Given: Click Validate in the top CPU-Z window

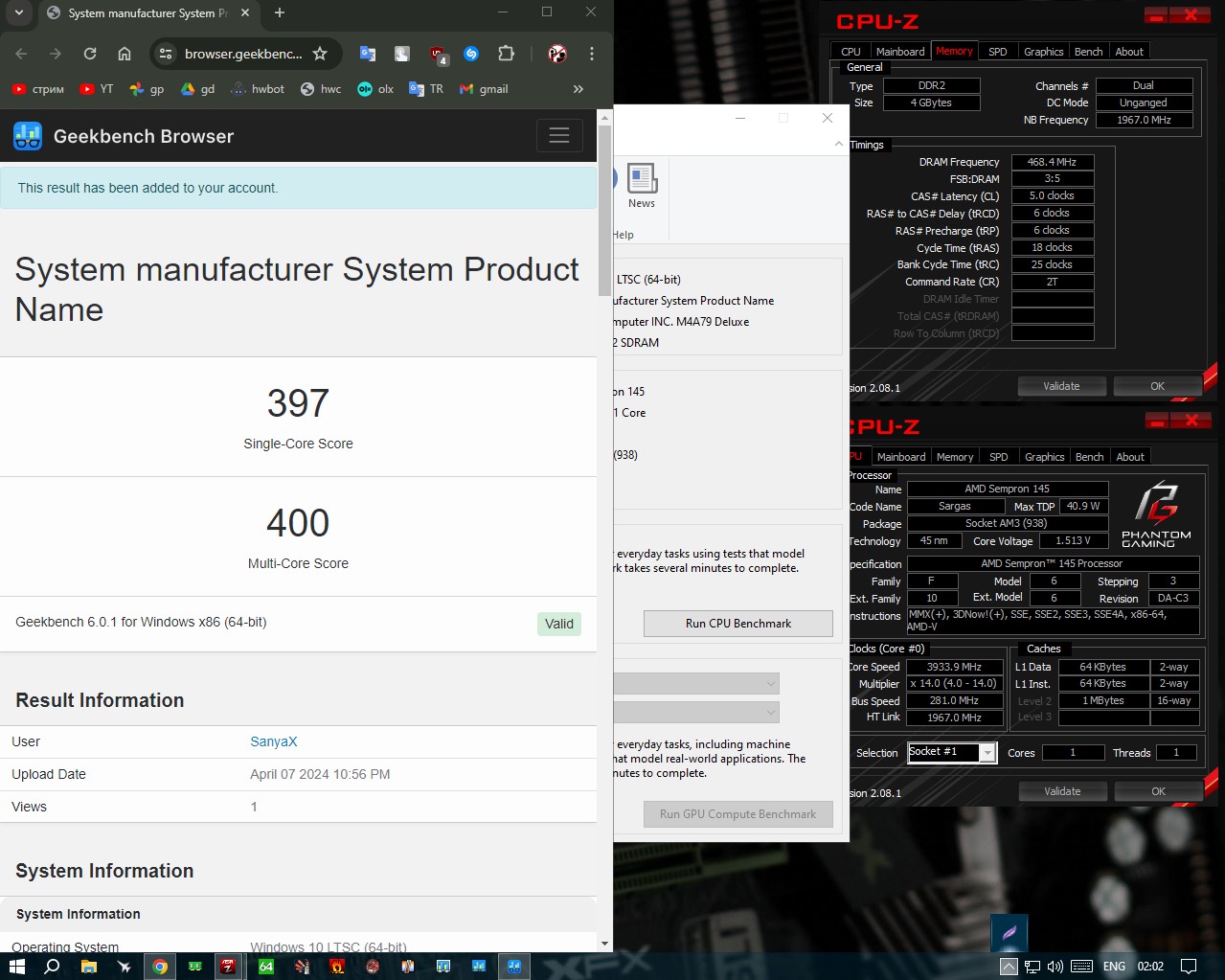Looking at the screenshot, I should pos(1061,386).
